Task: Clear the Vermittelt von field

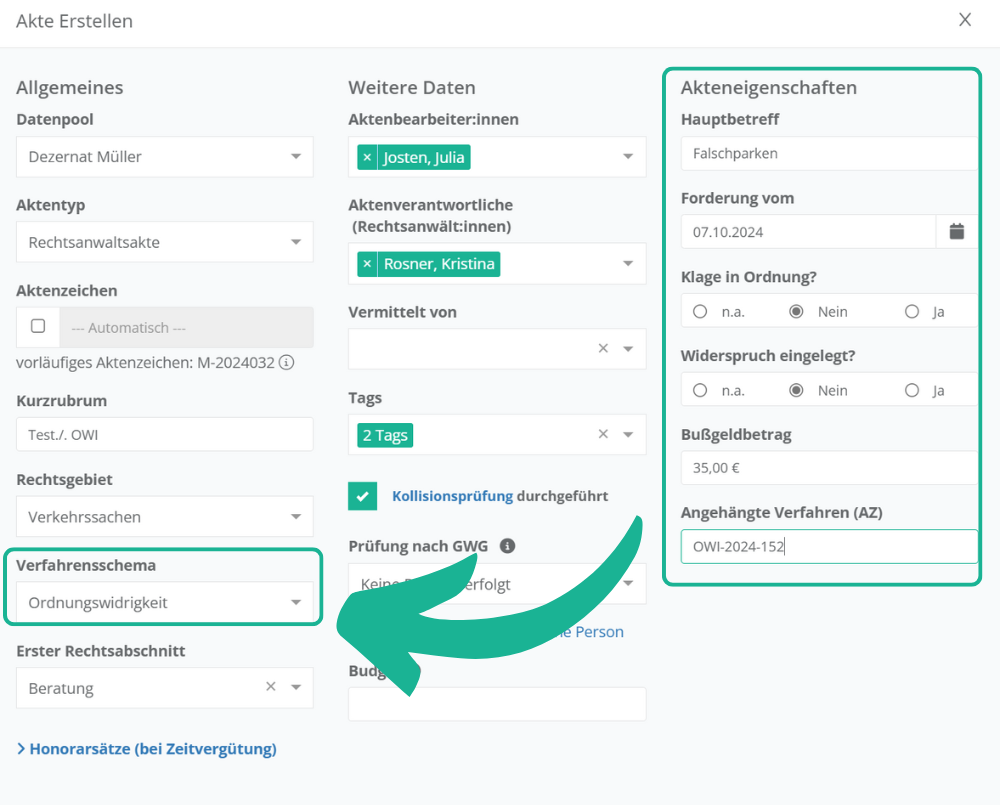Action: [603, 349]
